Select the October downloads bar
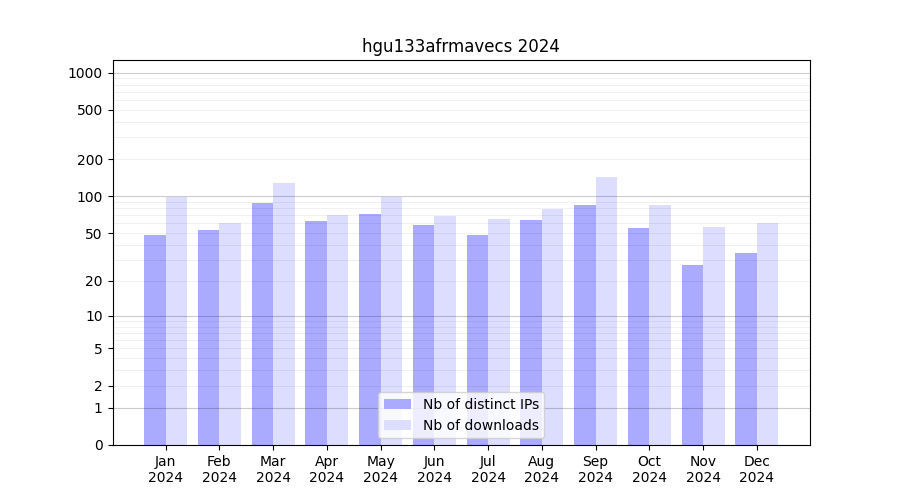The image size is (900, 500). point(660,324)
